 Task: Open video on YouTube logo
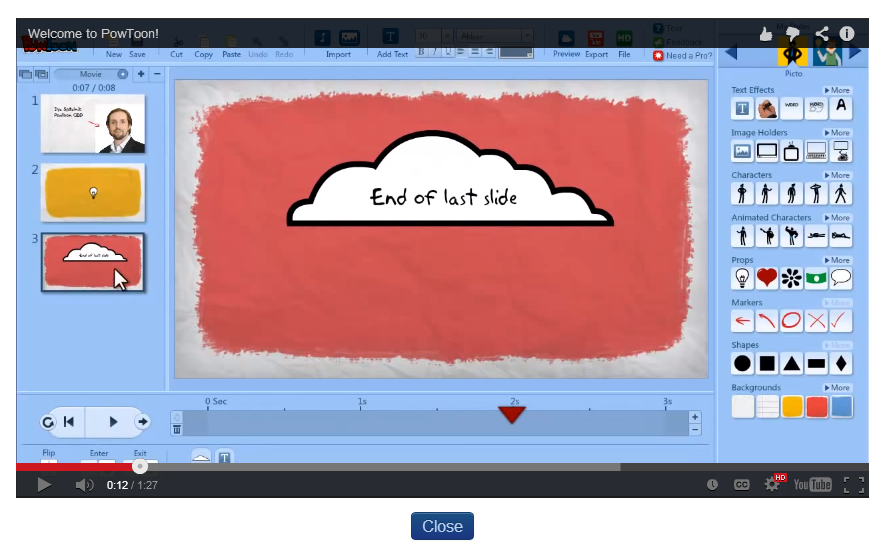(x=812, y=485)
